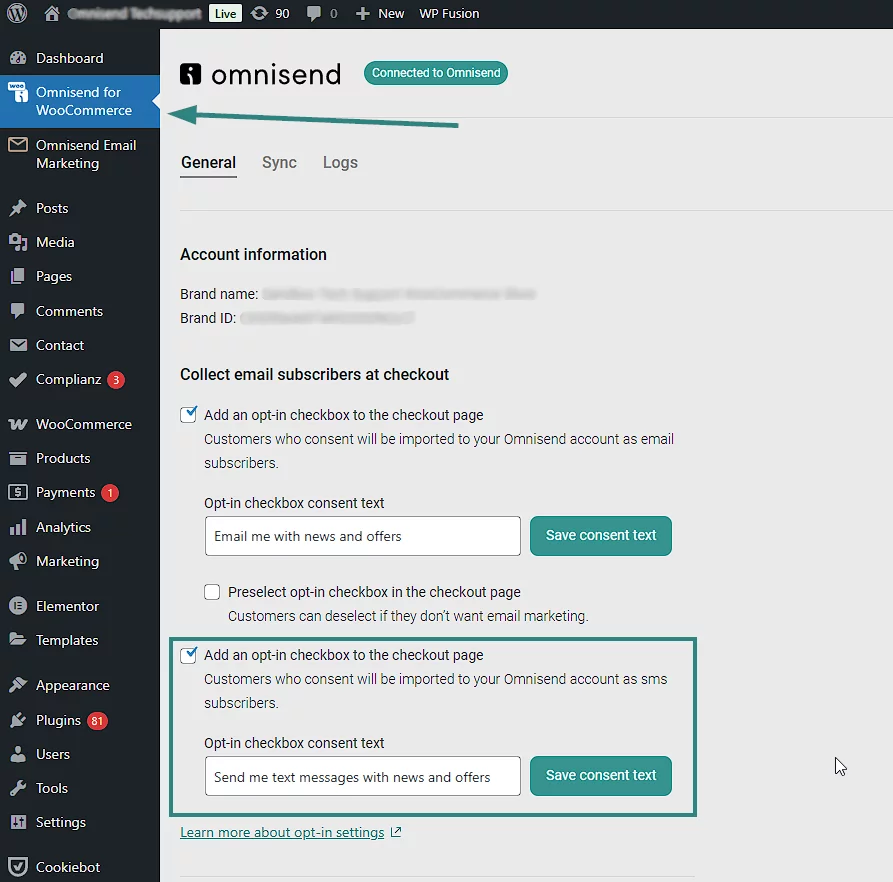
Task: Click the Payments dollar icon
Action: (18, 492)
